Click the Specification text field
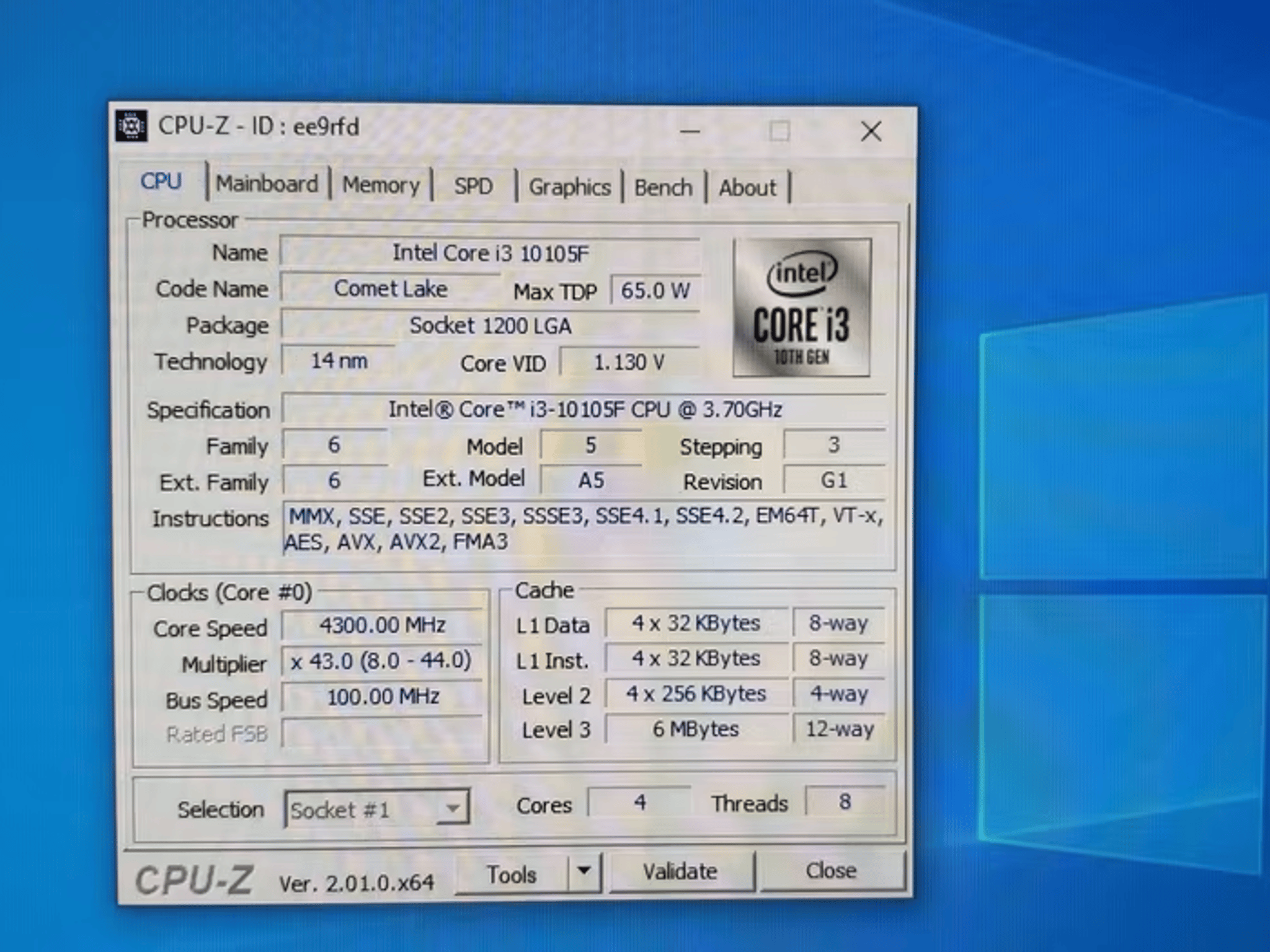1270x952 pixels. pyautogui.click(x=585, y=409)
